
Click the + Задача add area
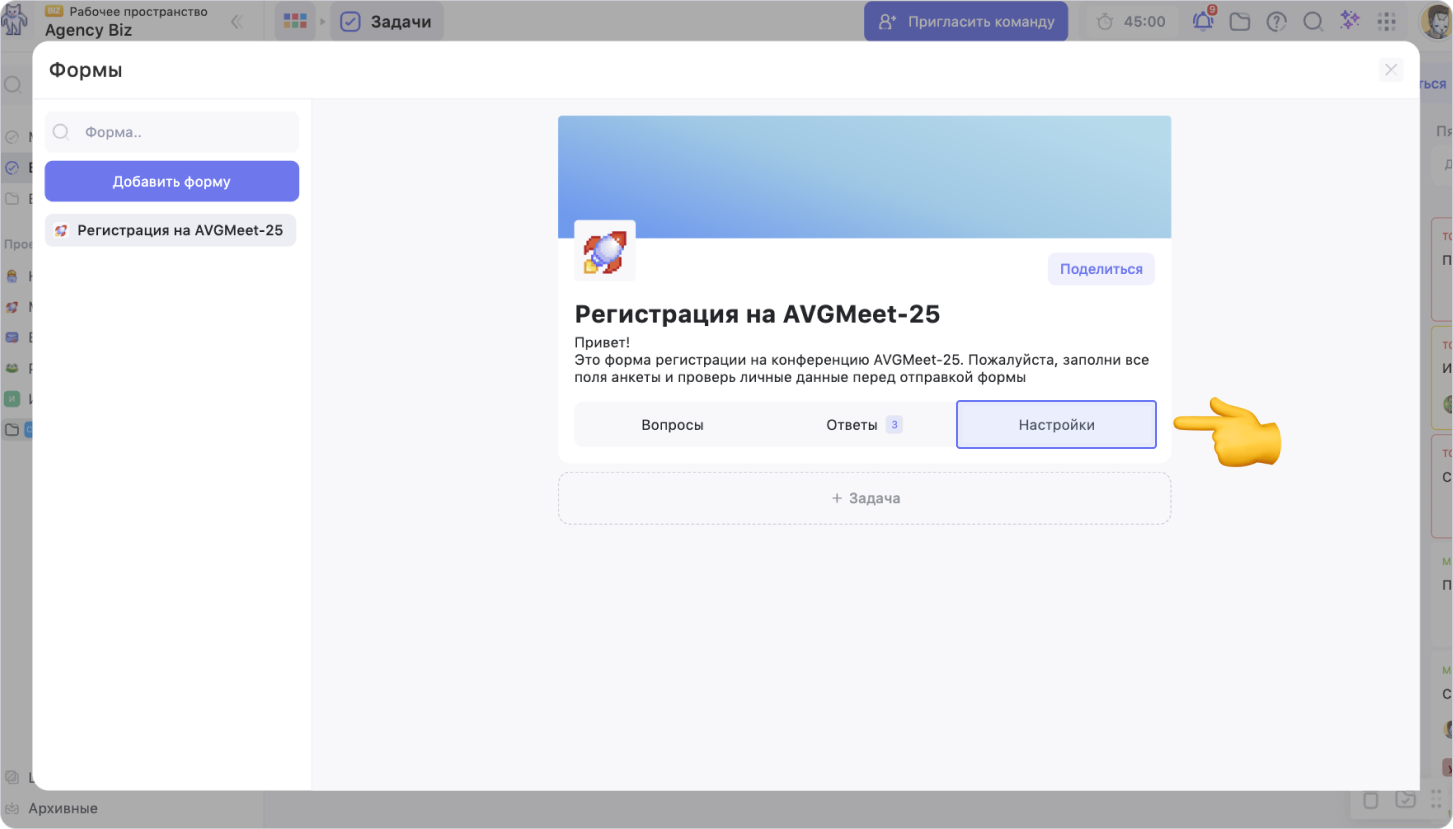pos(864,498)
